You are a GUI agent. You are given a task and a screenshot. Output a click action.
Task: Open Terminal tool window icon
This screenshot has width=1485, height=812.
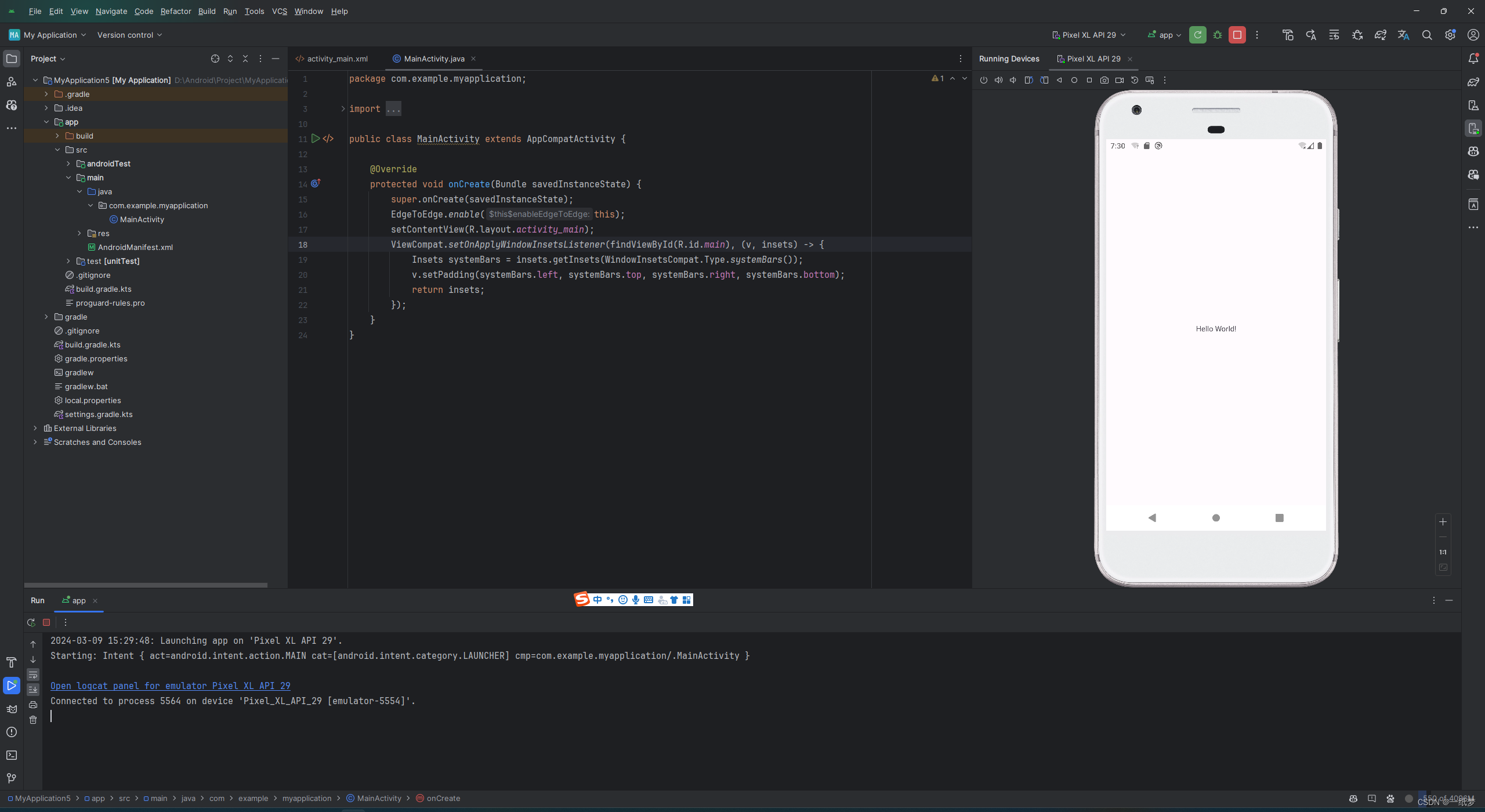11,755
